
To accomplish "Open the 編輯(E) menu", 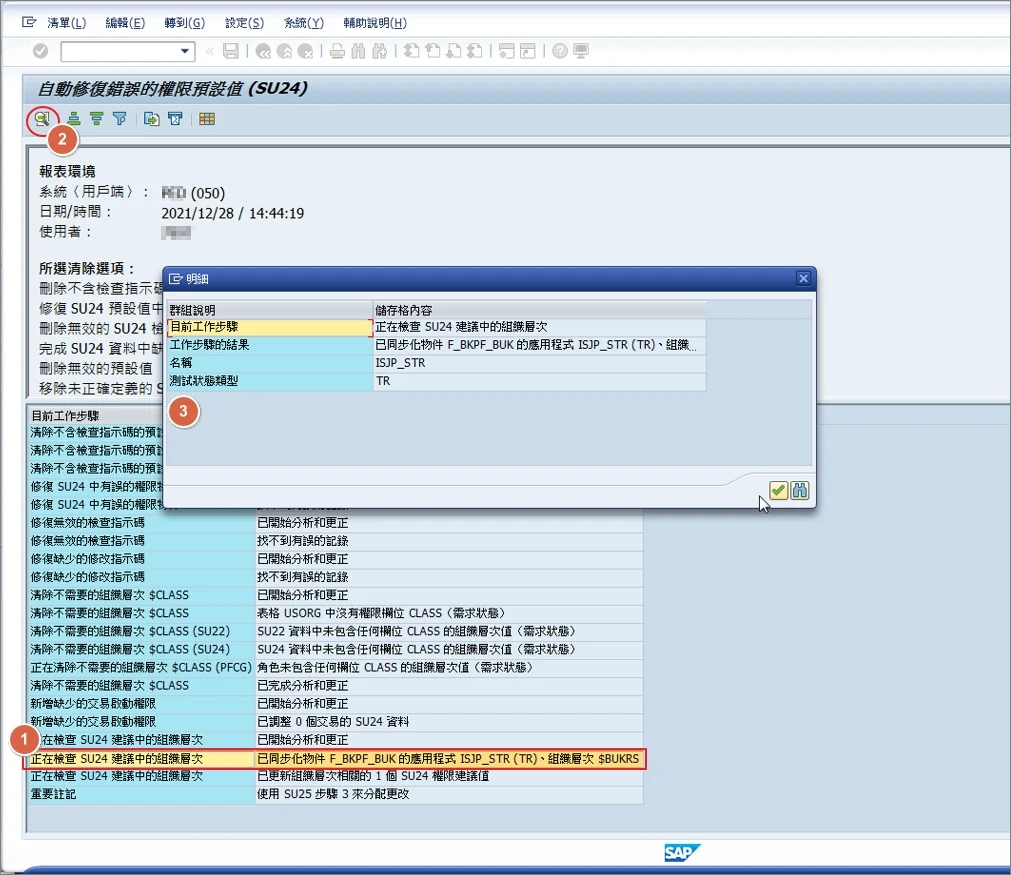I will click(125, 23).
